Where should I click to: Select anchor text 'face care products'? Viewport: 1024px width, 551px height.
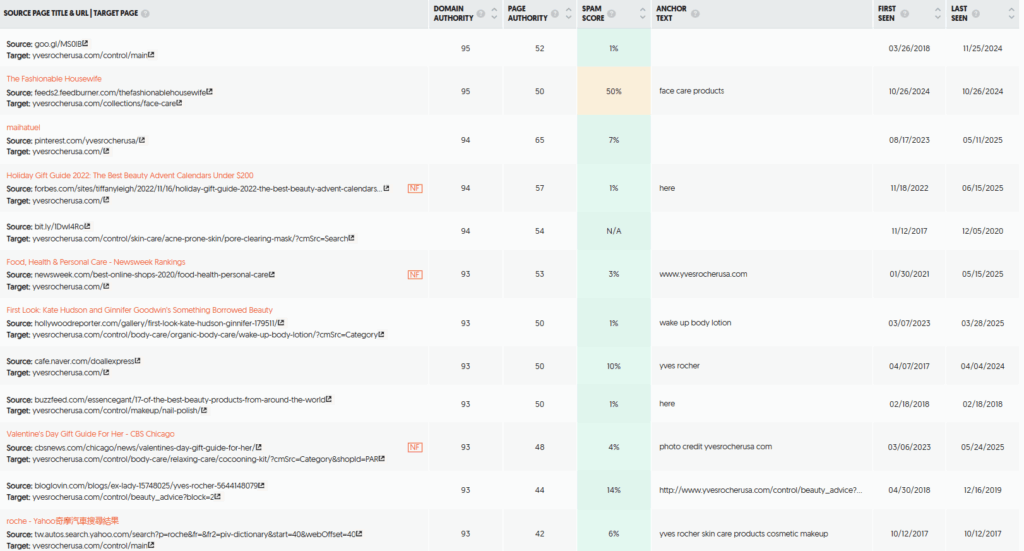692,91
